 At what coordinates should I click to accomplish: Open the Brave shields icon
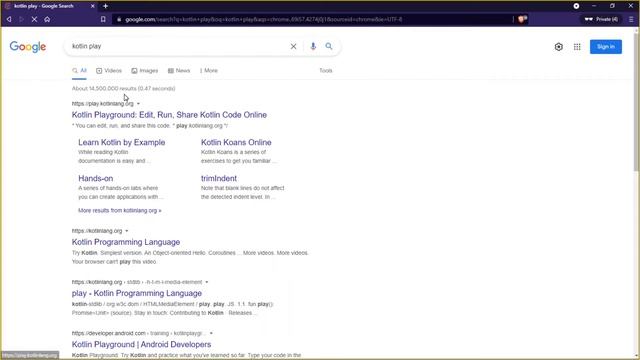(x=522, y=19)
